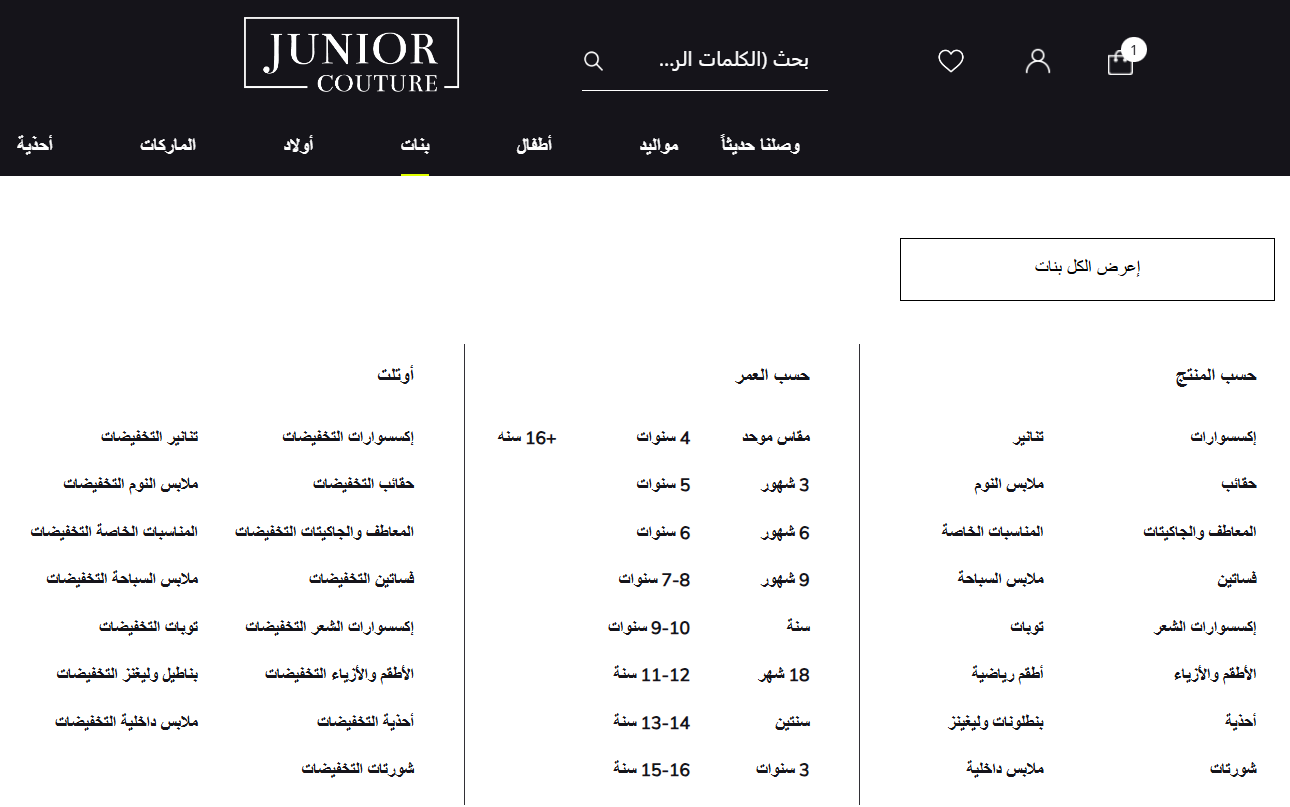Open تنانير category link

(x=1029, y=437)
